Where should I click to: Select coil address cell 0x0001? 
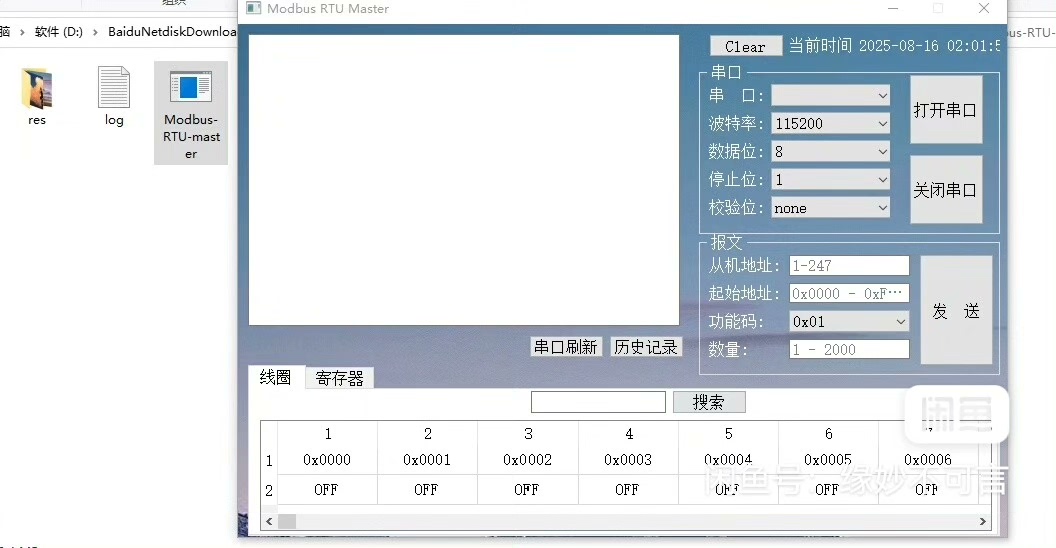428,460
